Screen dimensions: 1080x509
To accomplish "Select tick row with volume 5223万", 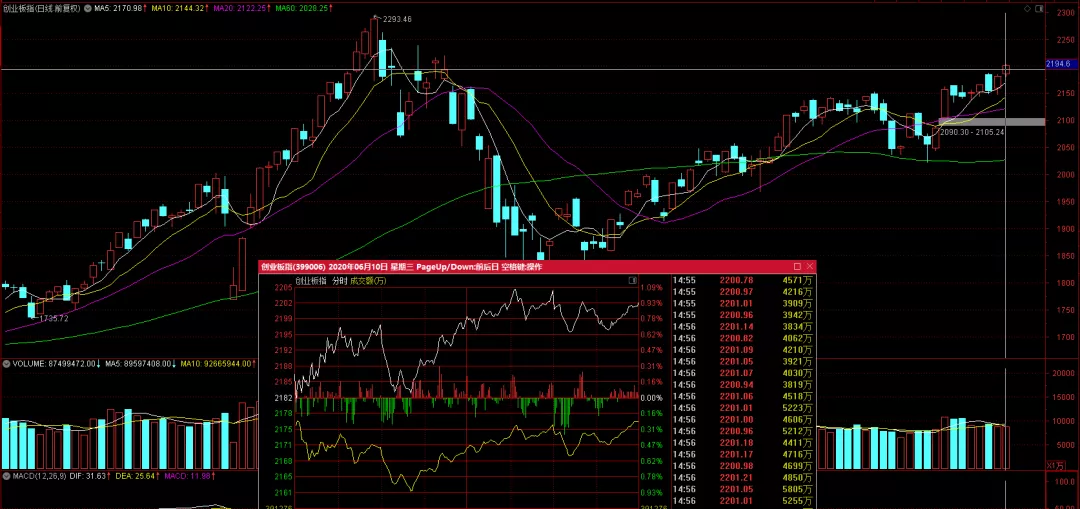I will (743, 408).
